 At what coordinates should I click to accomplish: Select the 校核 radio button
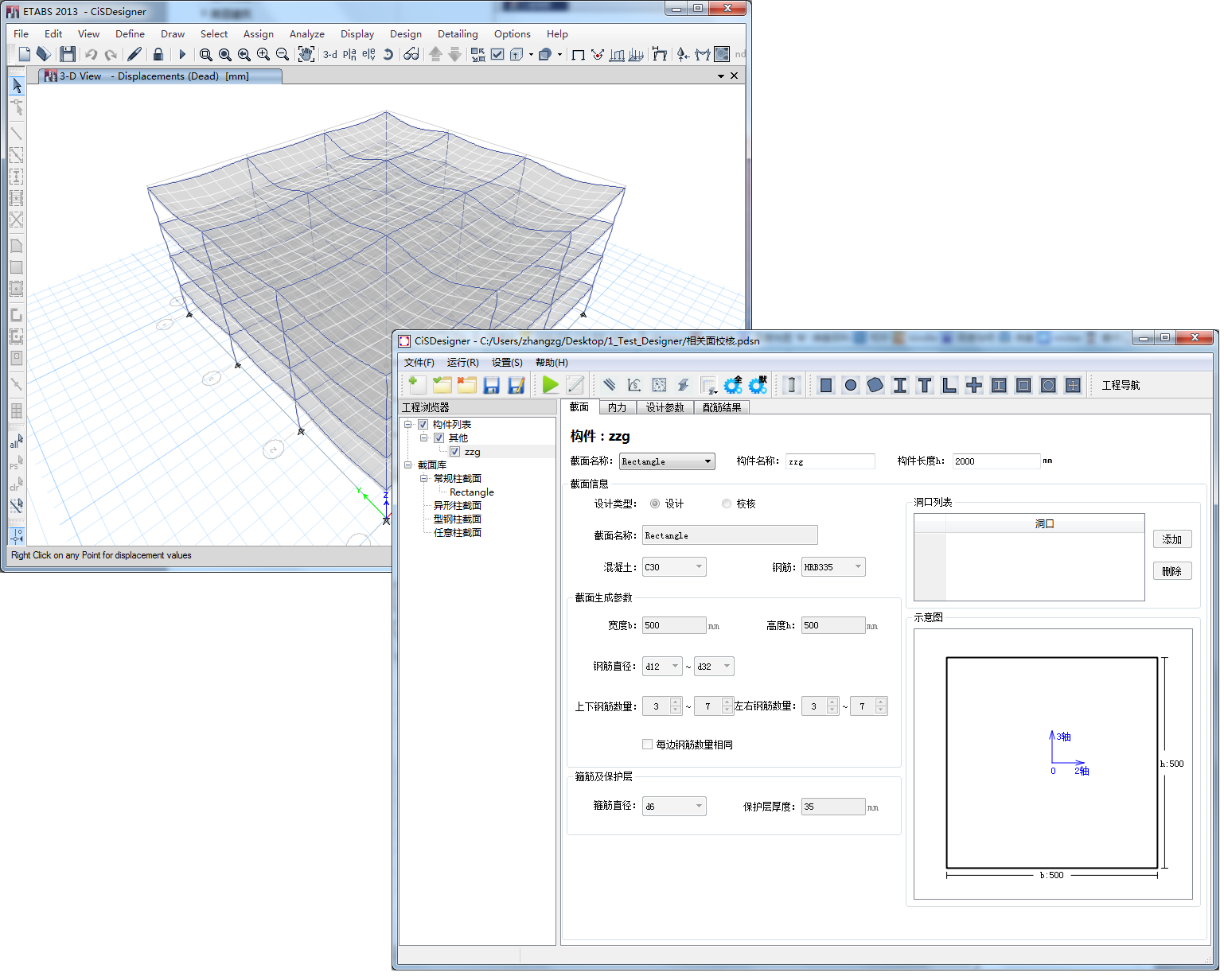coord(727,504)
